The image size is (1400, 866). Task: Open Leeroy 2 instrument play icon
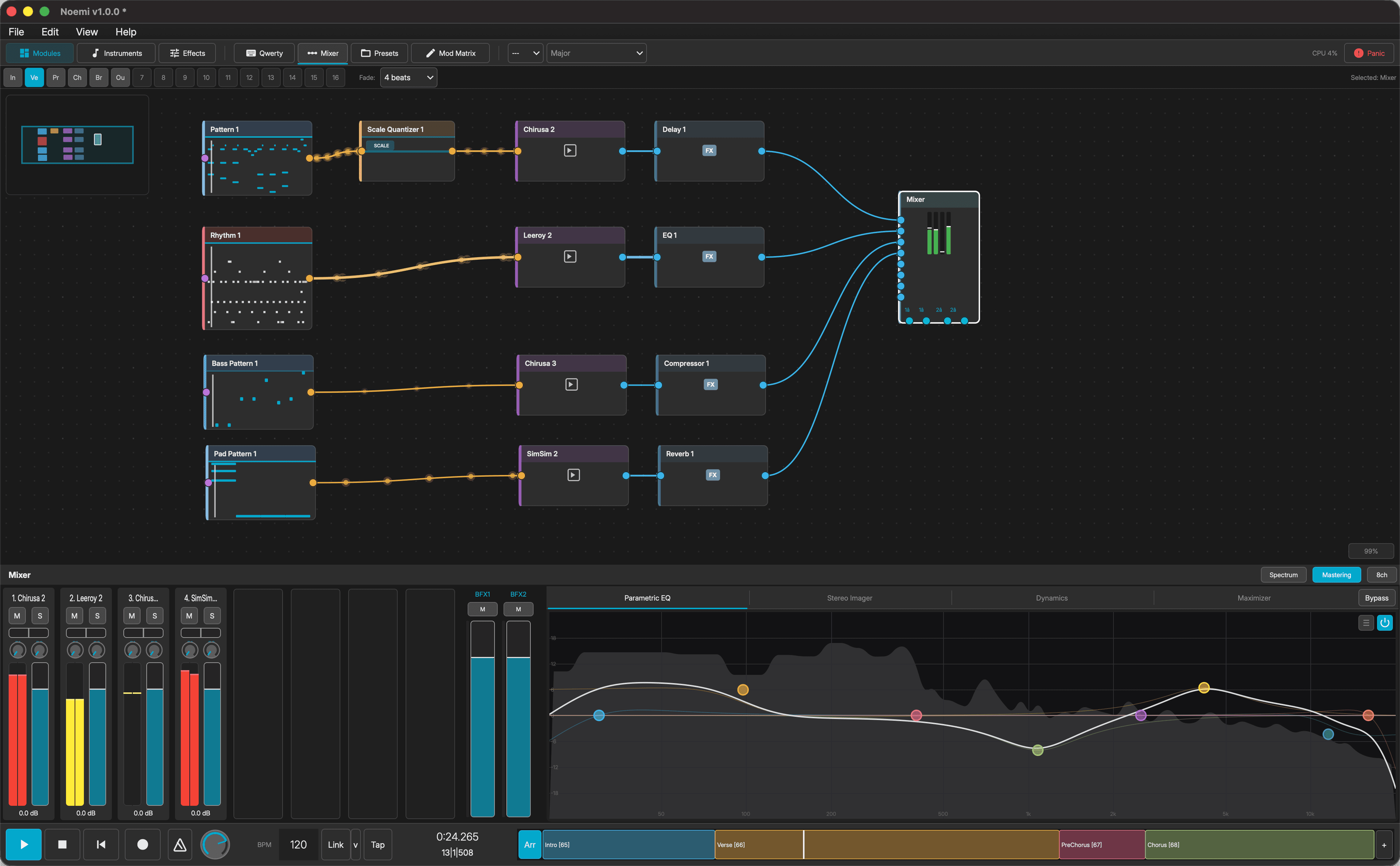click(x=569, y=256)
